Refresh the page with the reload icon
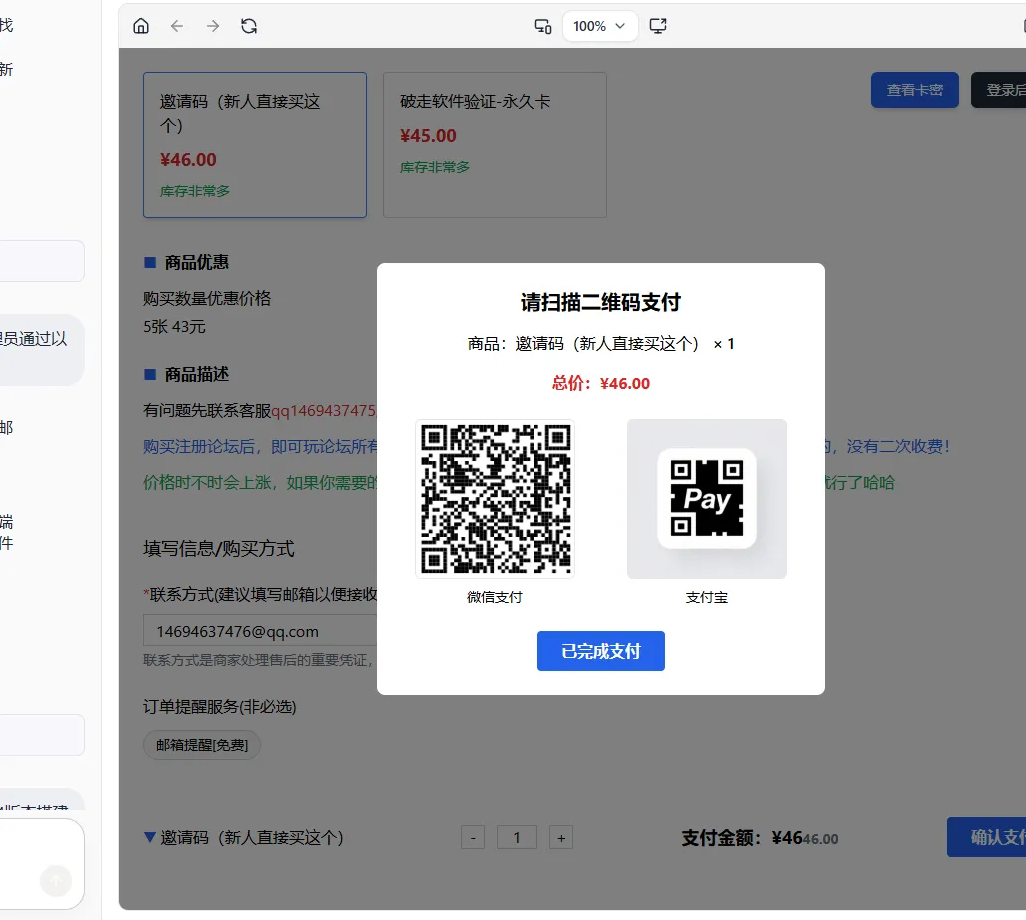 click(x=249, y=26)
